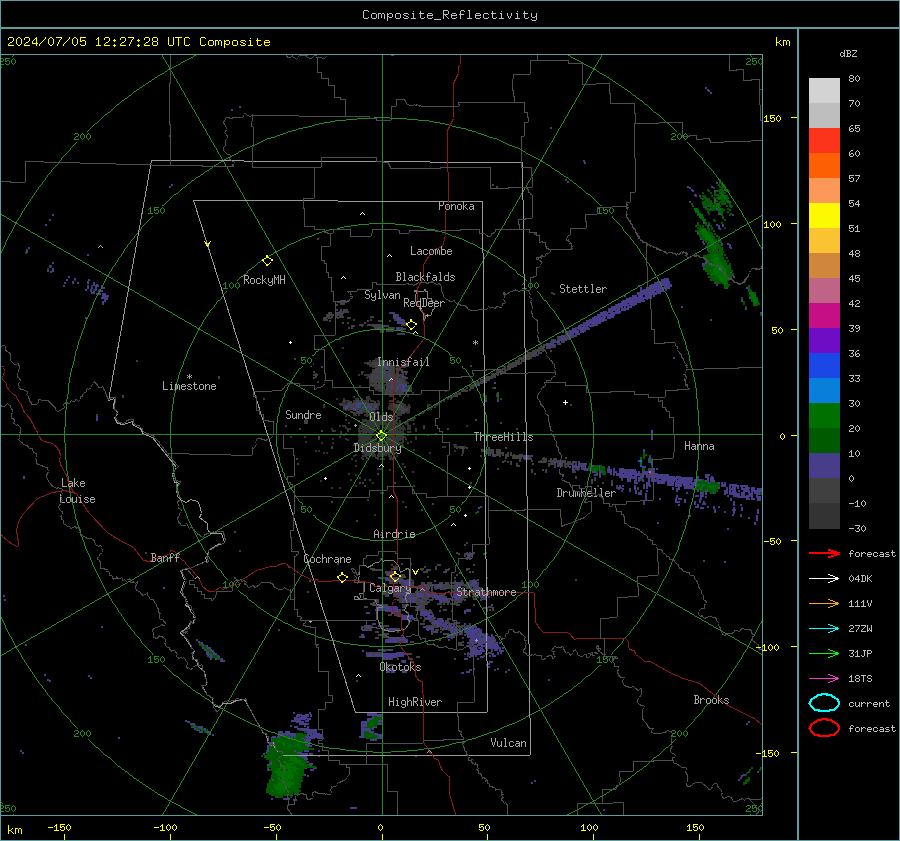Click the yellow diamond marker below RedDeer
The width and height of the screenshot is (900, 841).
tap(412, 325)
